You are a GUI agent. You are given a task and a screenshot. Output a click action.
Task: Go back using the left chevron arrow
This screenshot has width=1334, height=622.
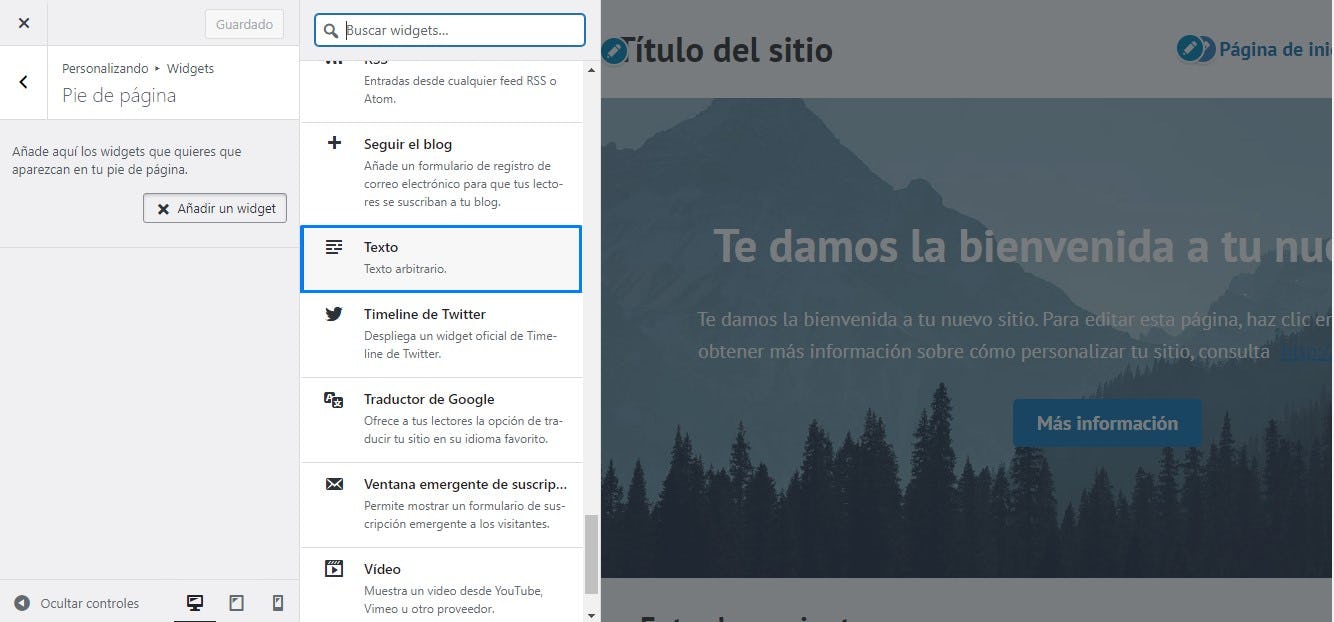click(x=24, y=82)
